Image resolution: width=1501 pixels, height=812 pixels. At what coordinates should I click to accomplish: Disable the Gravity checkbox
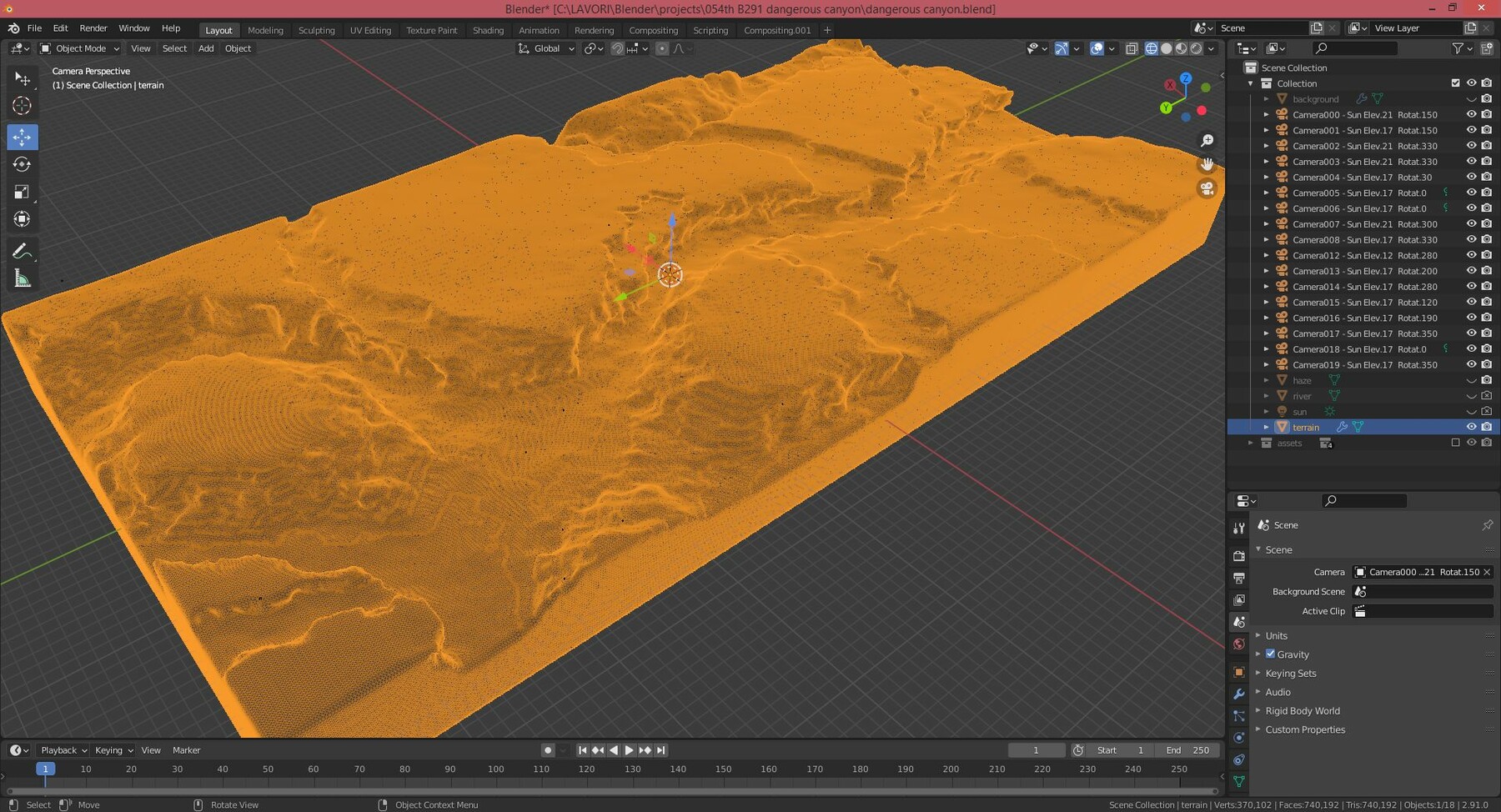(1272, 654)
